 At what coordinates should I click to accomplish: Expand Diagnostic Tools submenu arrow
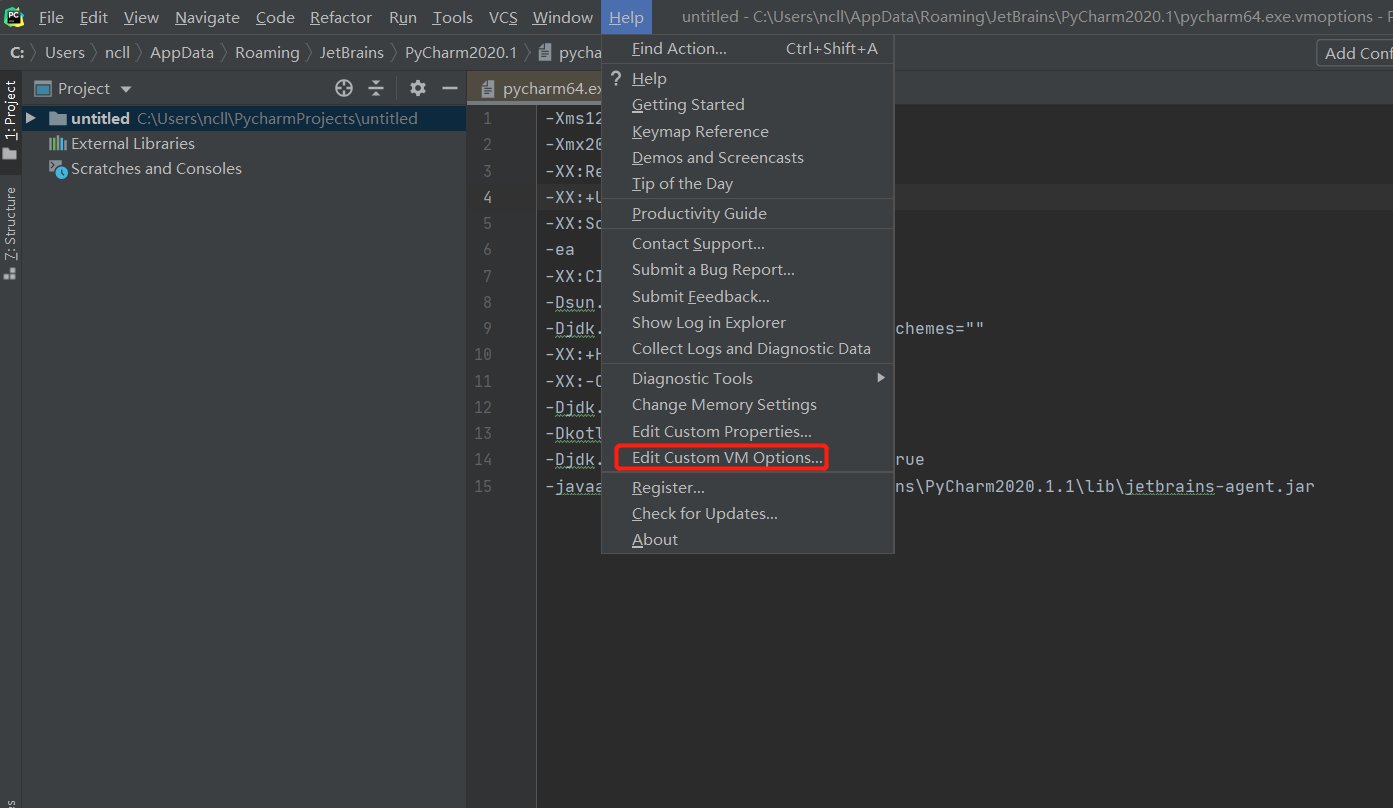(881, 378)
